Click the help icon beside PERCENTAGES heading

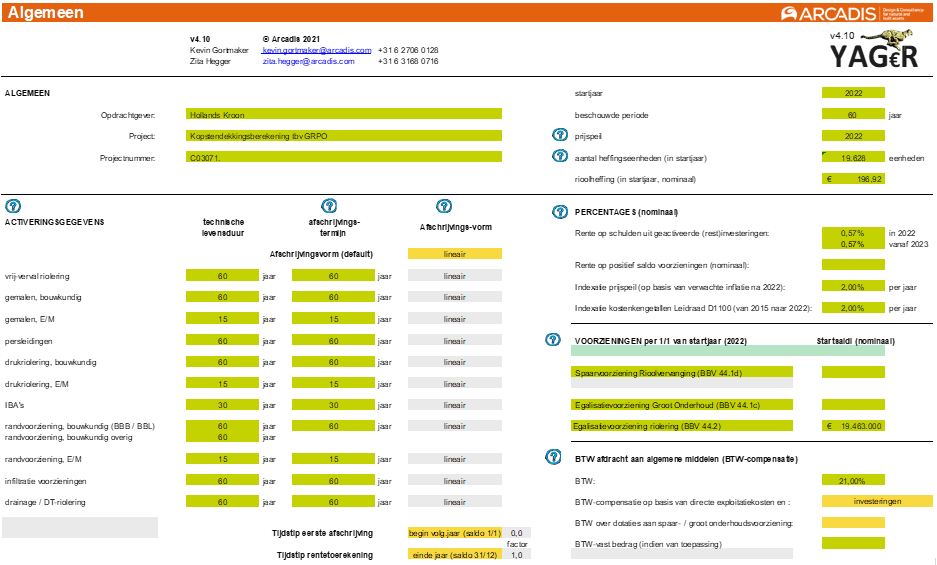click(x=560, y=211)
